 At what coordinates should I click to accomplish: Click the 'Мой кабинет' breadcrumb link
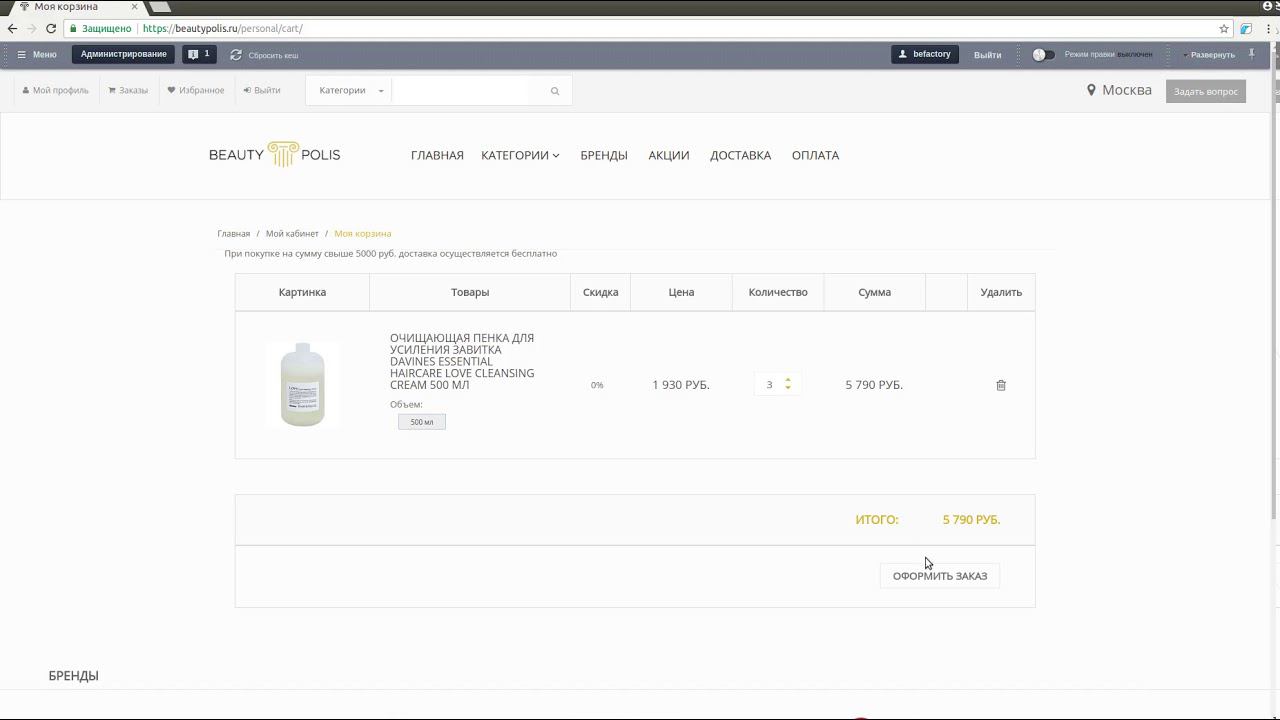[292, 234]
